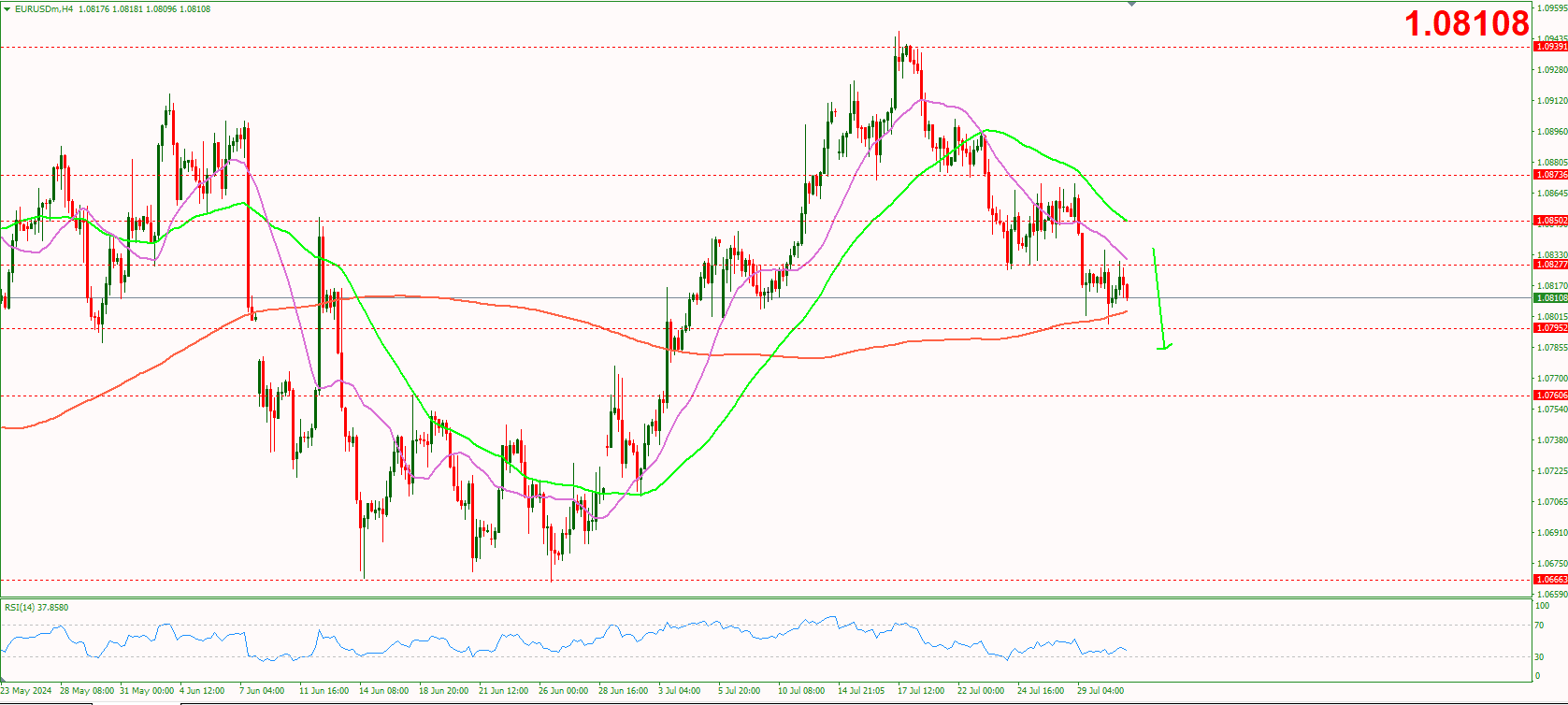Click the green 1.08108 current price tag
The image size is (1568, 705).
pos(1551,298)
